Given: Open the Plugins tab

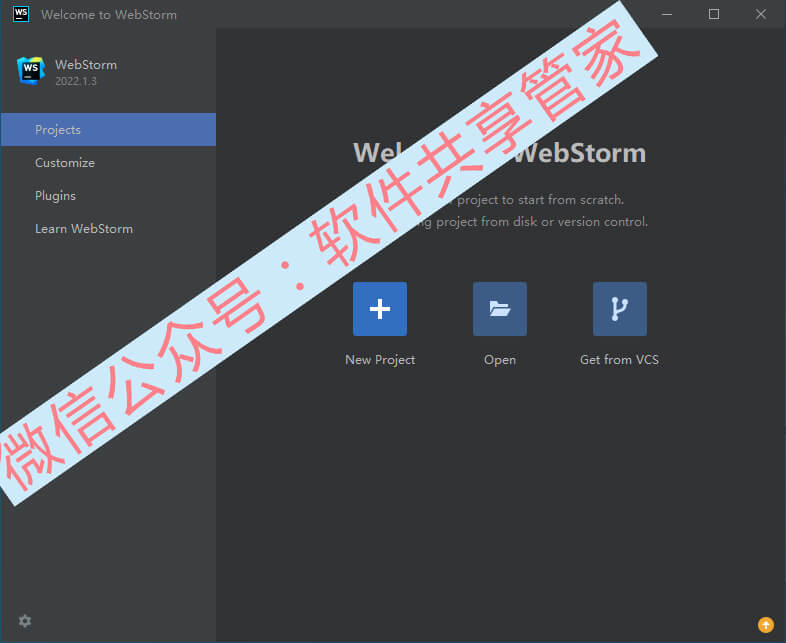Looking at the screenshot, I should coord(108,196).
